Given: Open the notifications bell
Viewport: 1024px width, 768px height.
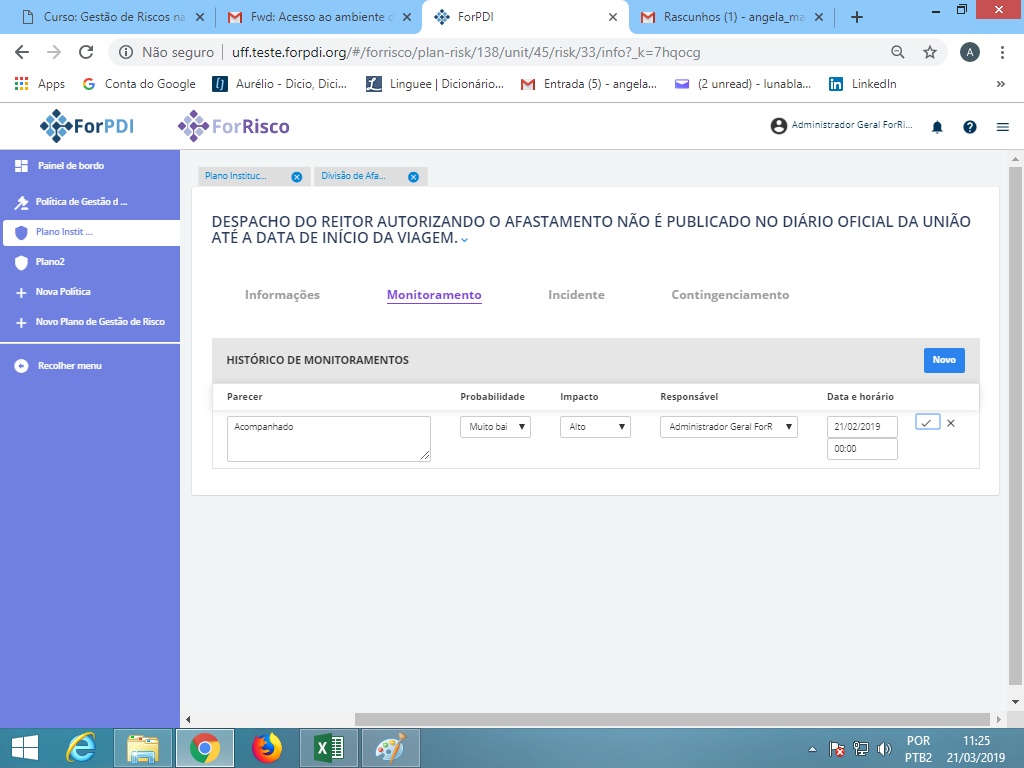Looking at the screenshot, I should click(937, 127).
